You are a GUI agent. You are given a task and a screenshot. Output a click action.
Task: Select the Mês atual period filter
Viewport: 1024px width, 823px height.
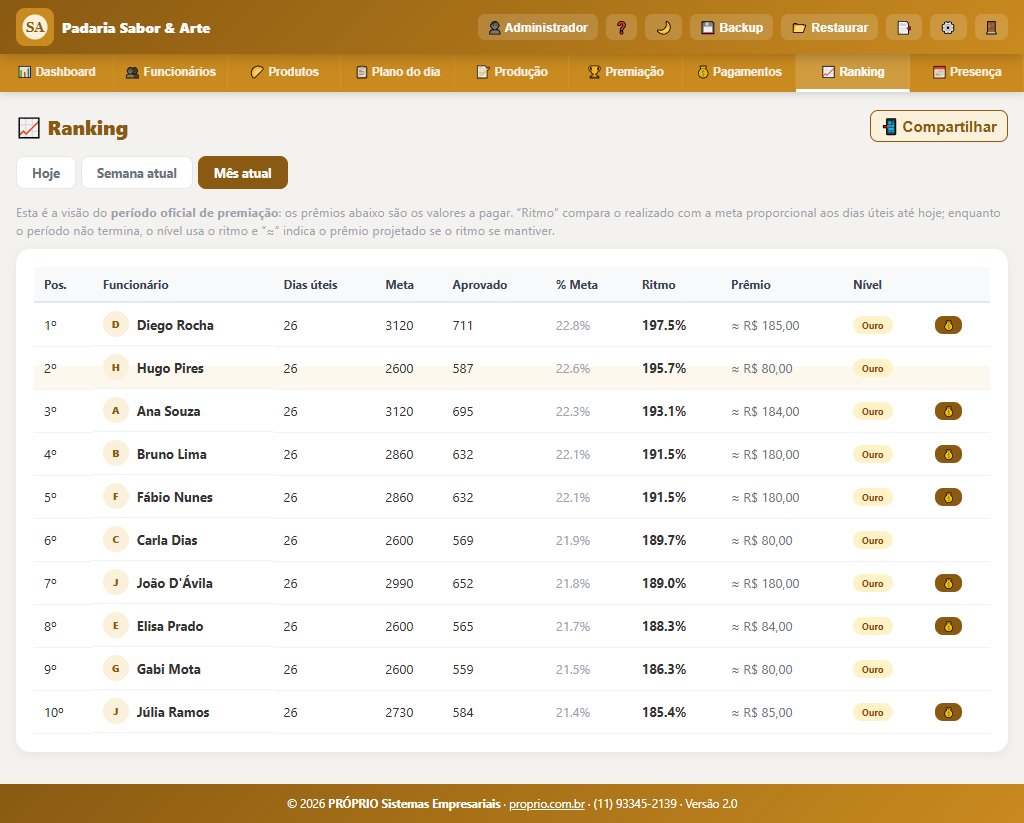pyautogui.click(x=243, y=173)
